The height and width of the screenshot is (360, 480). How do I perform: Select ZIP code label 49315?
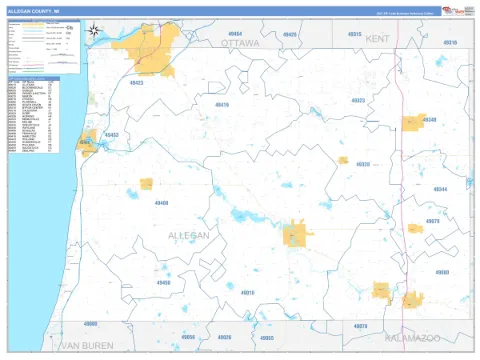click(354, 34)
